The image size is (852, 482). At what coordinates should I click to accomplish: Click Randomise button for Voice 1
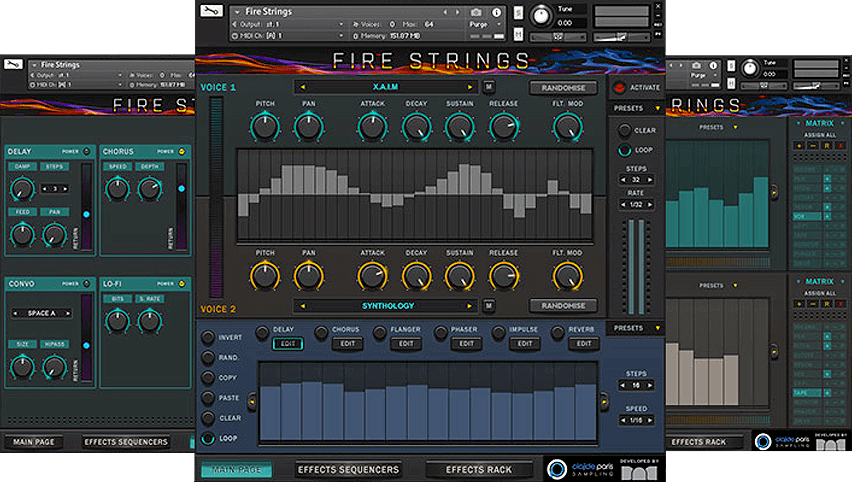point(563,88)
